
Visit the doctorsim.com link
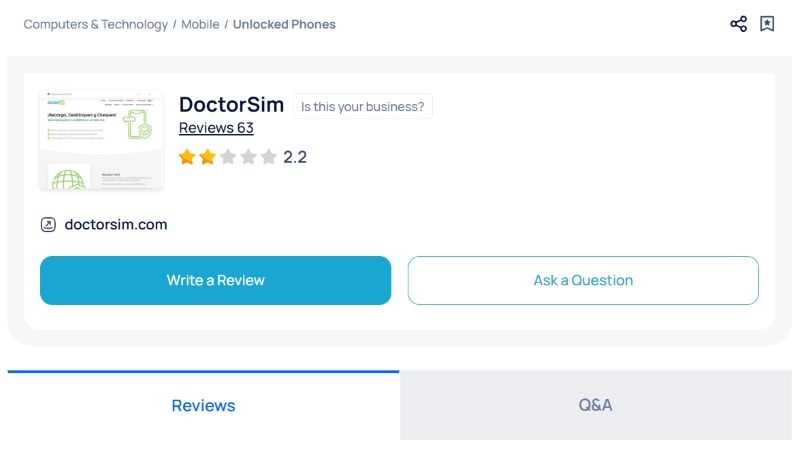[x=116, y=225]
